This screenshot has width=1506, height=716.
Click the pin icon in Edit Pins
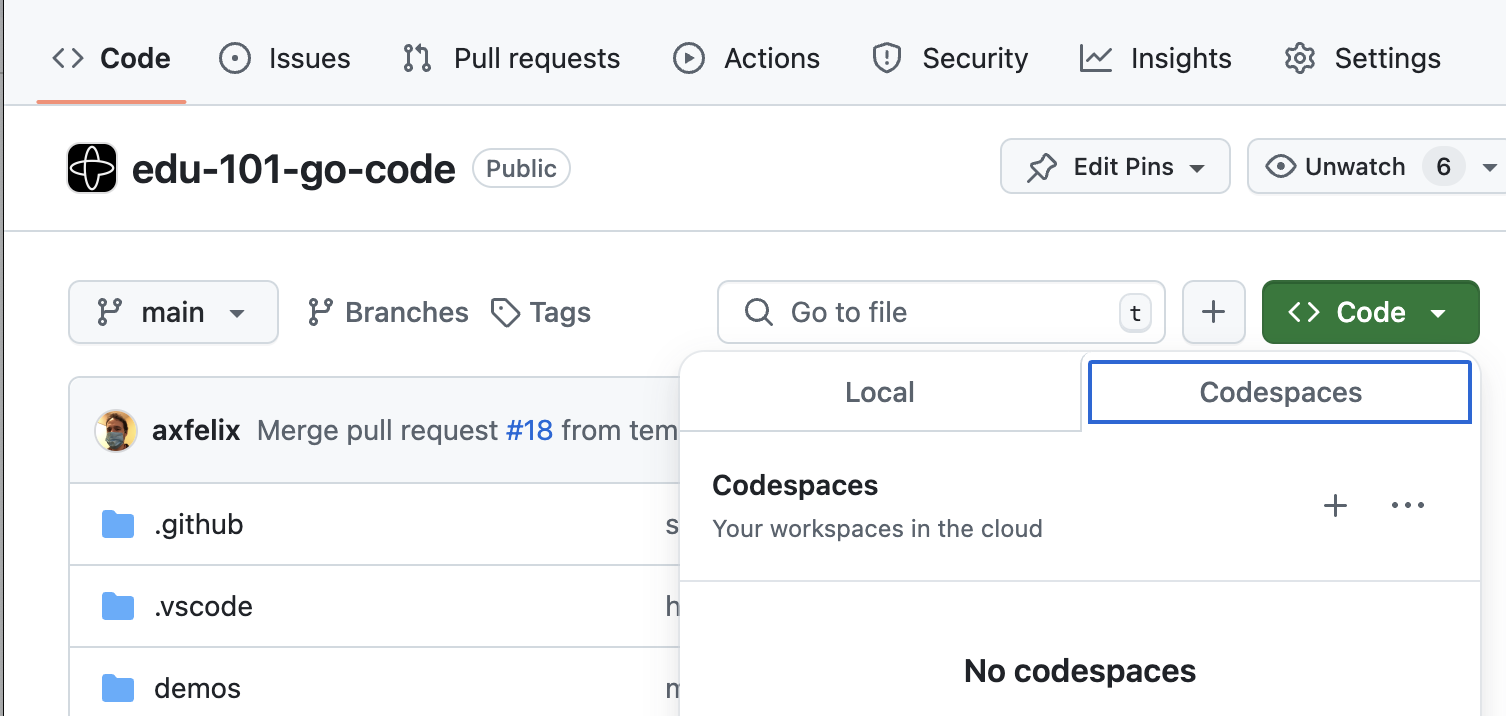(x=1042, y=167)
